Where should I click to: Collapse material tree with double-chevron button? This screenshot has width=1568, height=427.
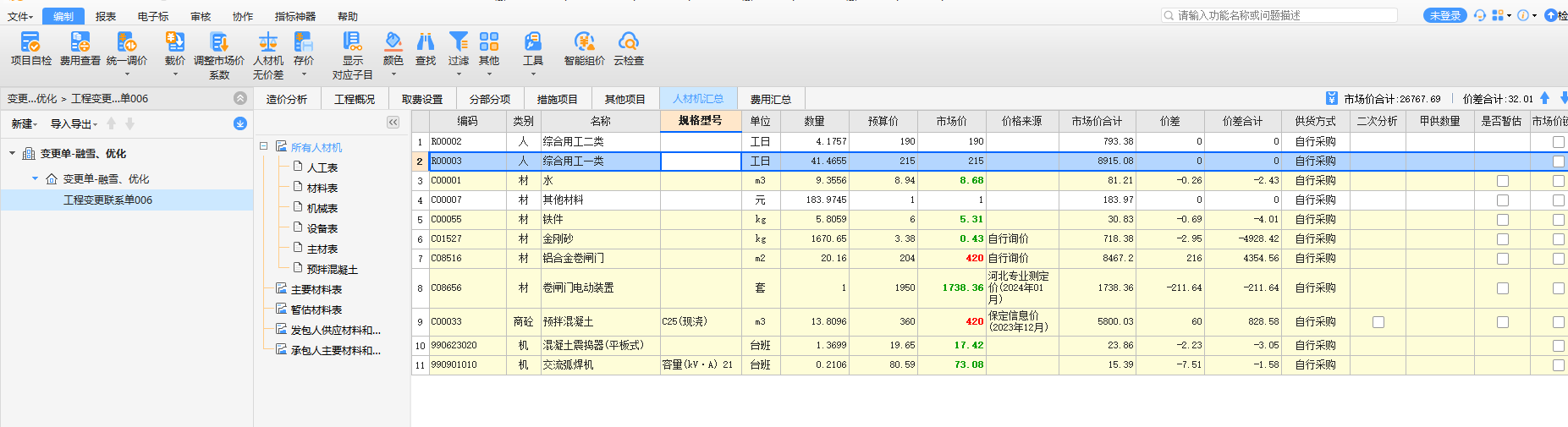(x=393, y=122)
